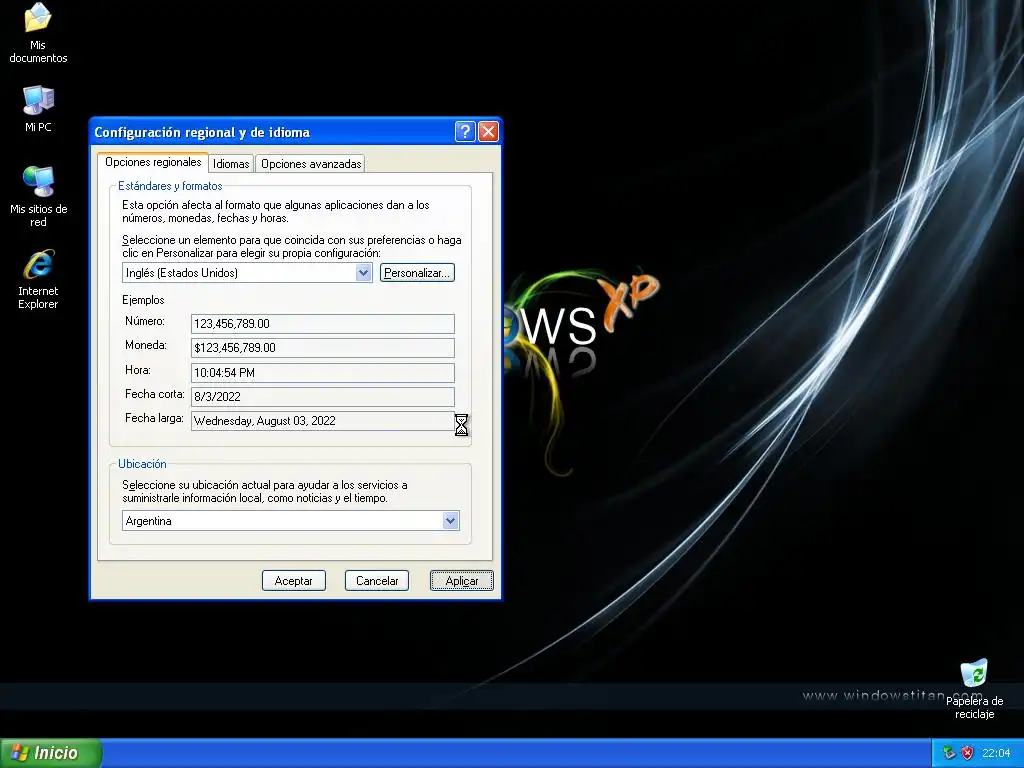Click the Fecha larga example field
The image size is (1024, 768).
click(x=323, y=421)
